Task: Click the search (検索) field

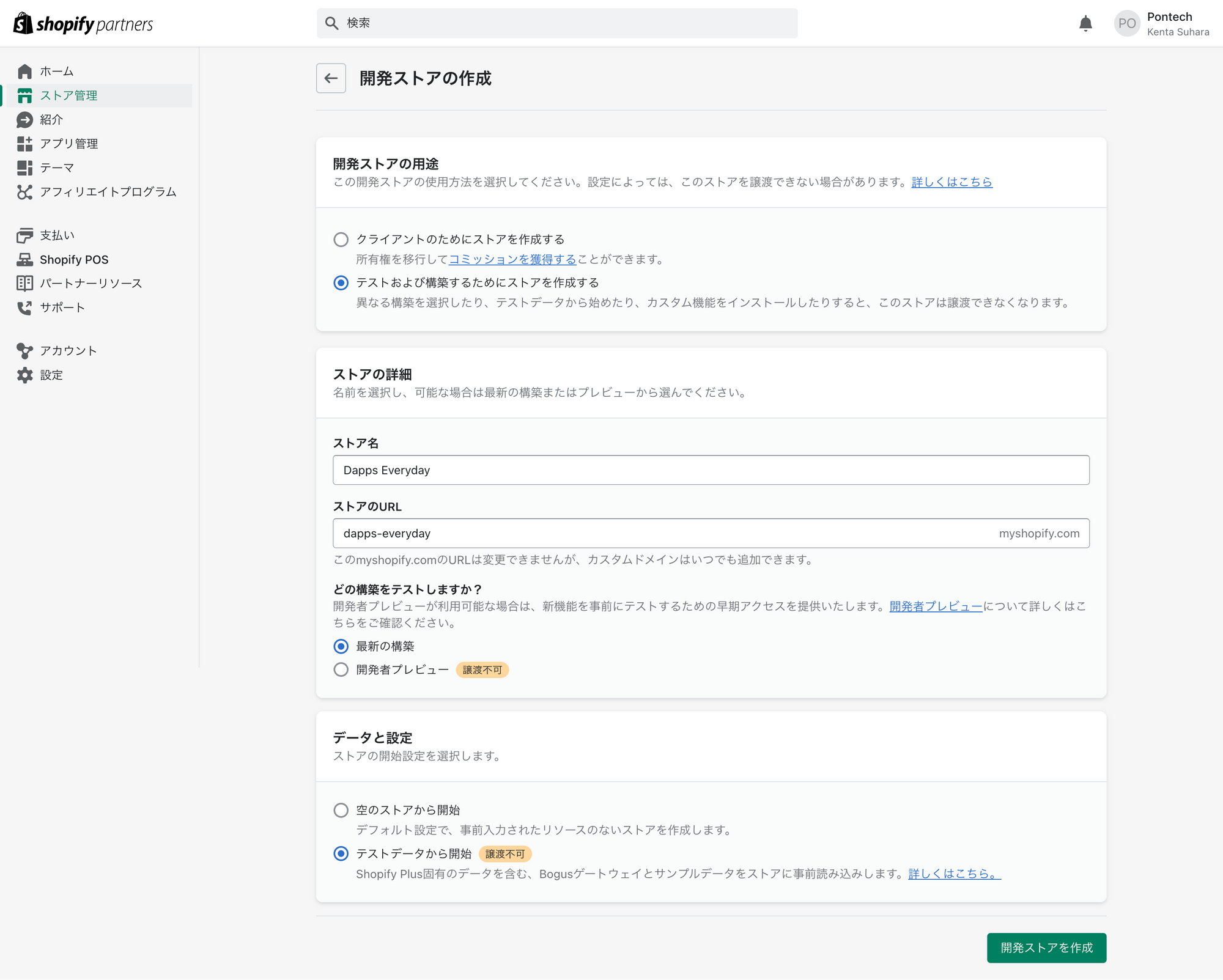Action: coord(557,23)
